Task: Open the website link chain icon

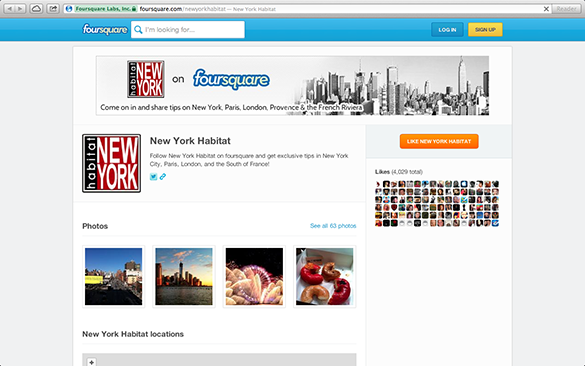Action: click(163, 177)
